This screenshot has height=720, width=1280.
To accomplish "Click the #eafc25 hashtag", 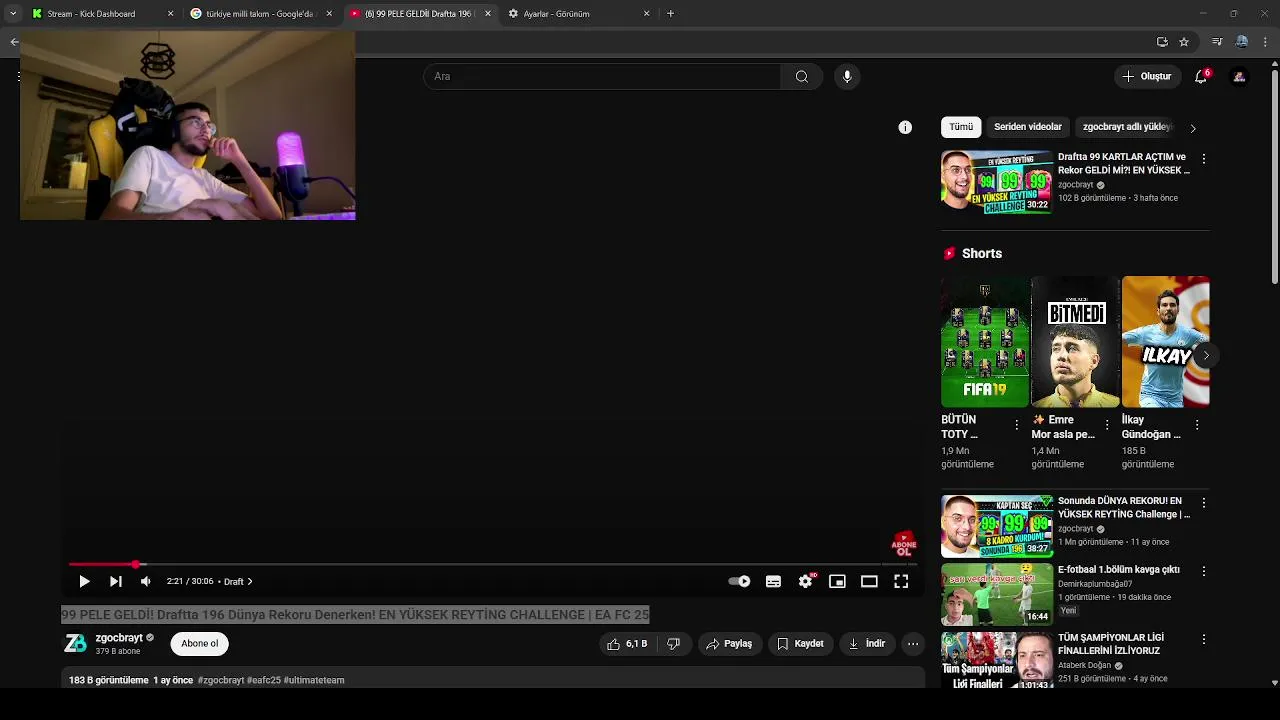I will pos(264,680).
